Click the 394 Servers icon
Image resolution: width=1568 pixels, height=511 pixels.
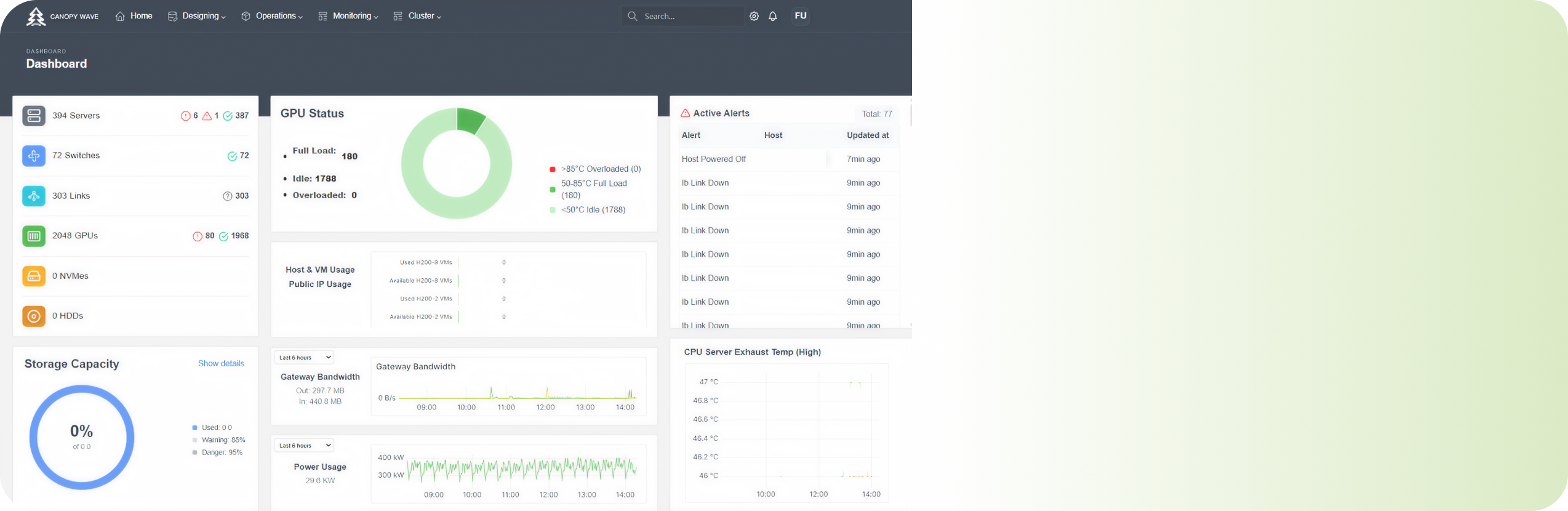[x=34, y=116]
